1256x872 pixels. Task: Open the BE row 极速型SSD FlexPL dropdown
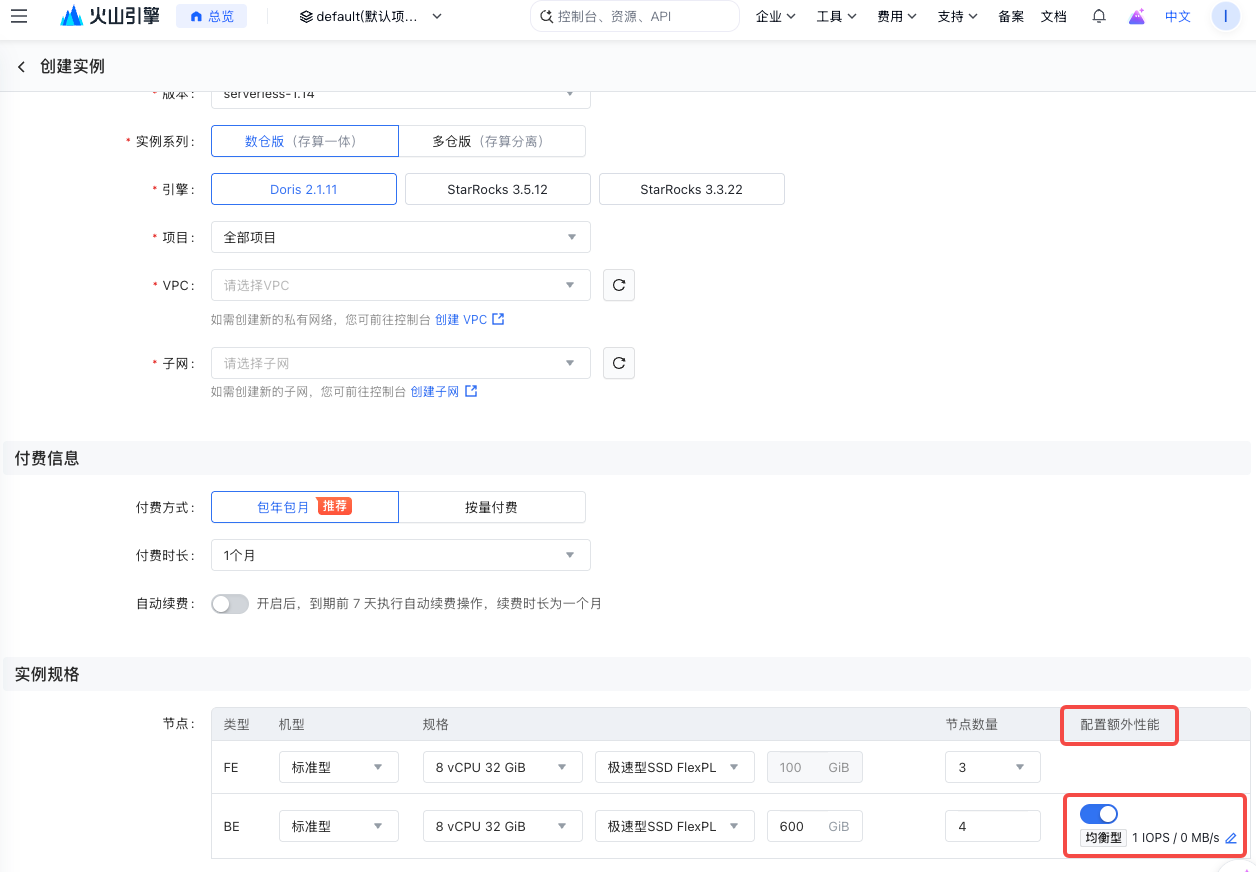click(675, 826)
